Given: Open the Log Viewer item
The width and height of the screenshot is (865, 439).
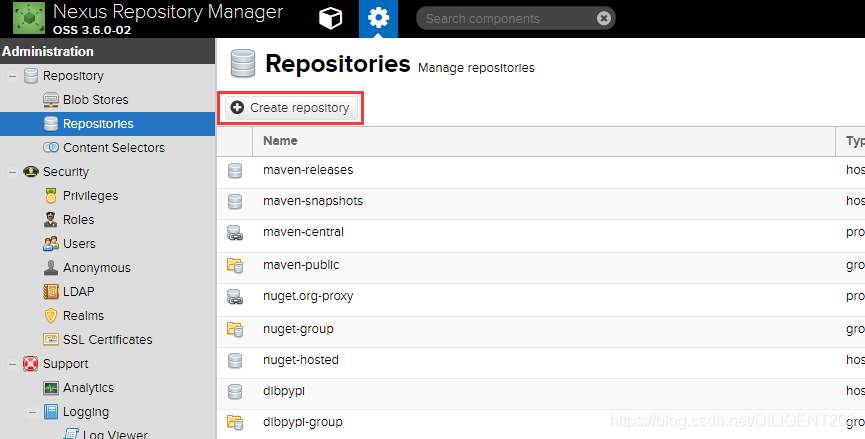Looking at the screenshot, I should [x=115, y=433].
